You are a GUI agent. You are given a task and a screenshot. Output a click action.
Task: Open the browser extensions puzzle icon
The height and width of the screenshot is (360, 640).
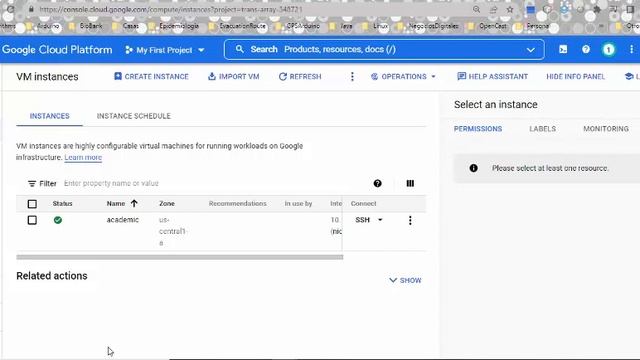click(x=597, y=9)
